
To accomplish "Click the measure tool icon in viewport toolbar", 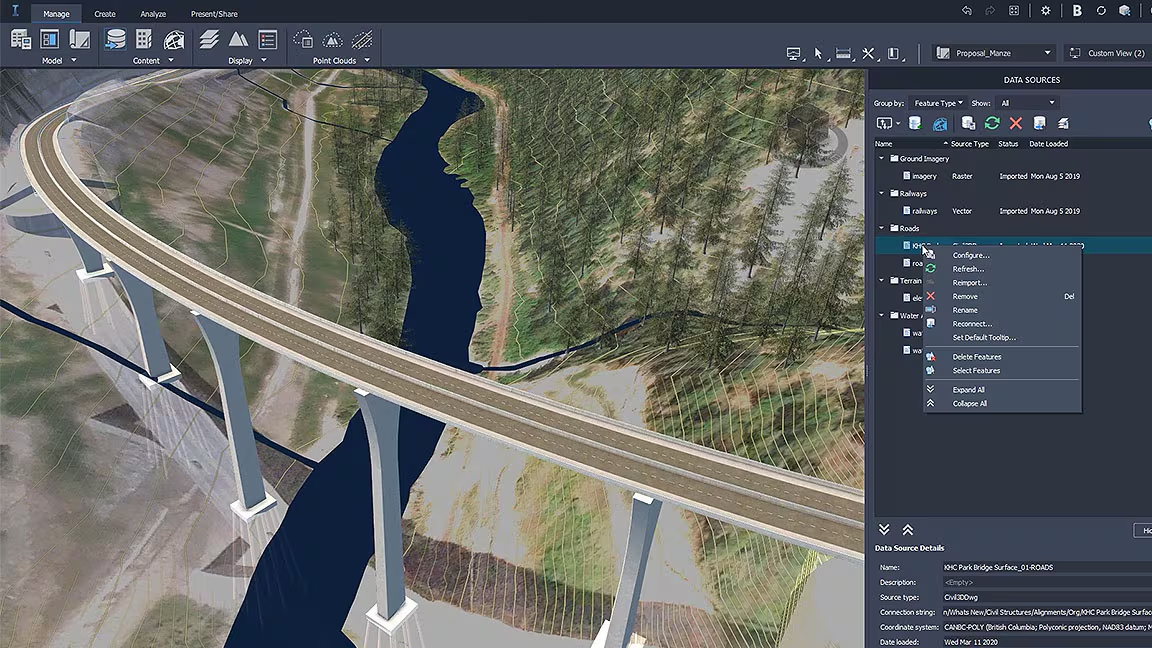I will tap(843, 52).
